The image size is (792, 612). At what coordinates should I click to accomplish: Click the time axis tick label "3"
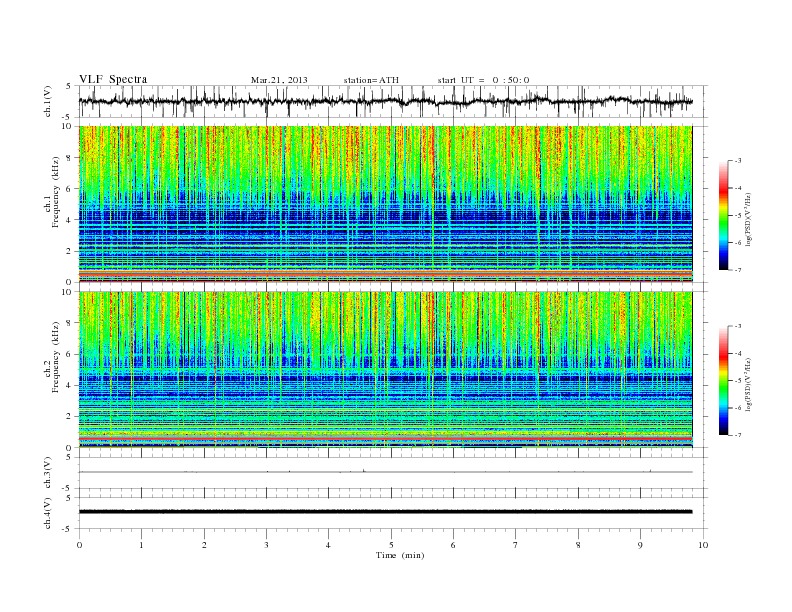click(266, 545)
